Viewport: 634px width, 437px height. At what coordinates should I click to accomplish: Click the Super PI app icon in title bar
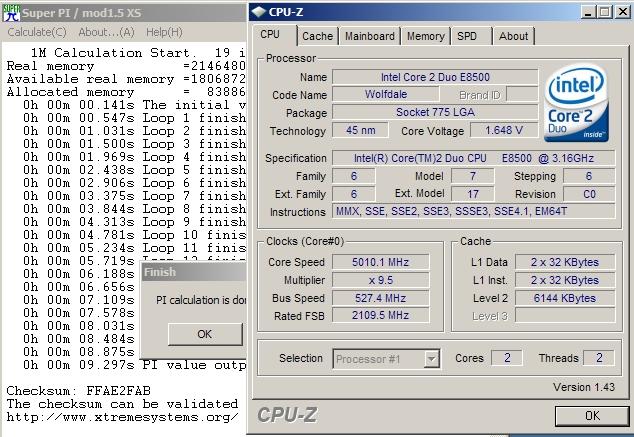11,13
